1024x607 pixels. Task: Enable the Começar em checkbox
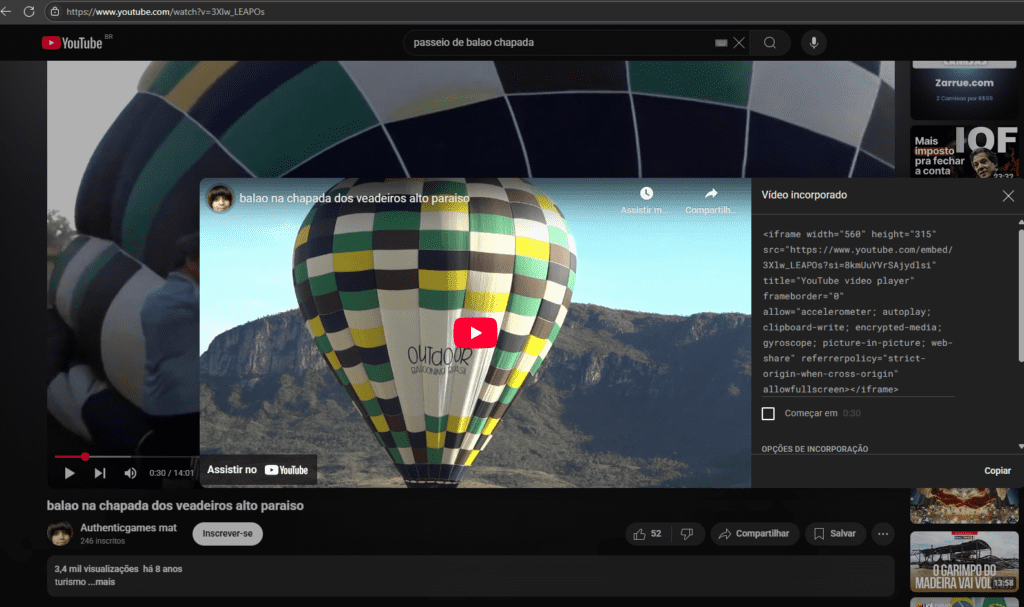[x=768, y=414]
